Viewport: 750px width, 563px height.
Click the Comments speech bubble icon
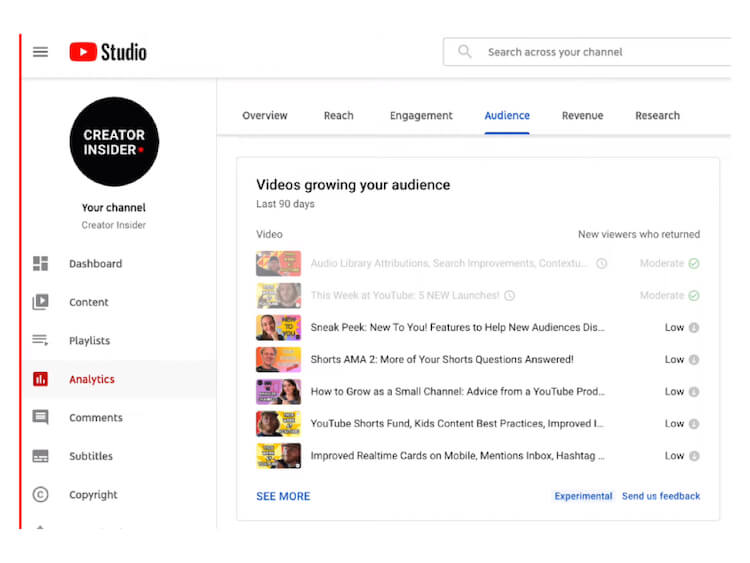coord(40,417)
